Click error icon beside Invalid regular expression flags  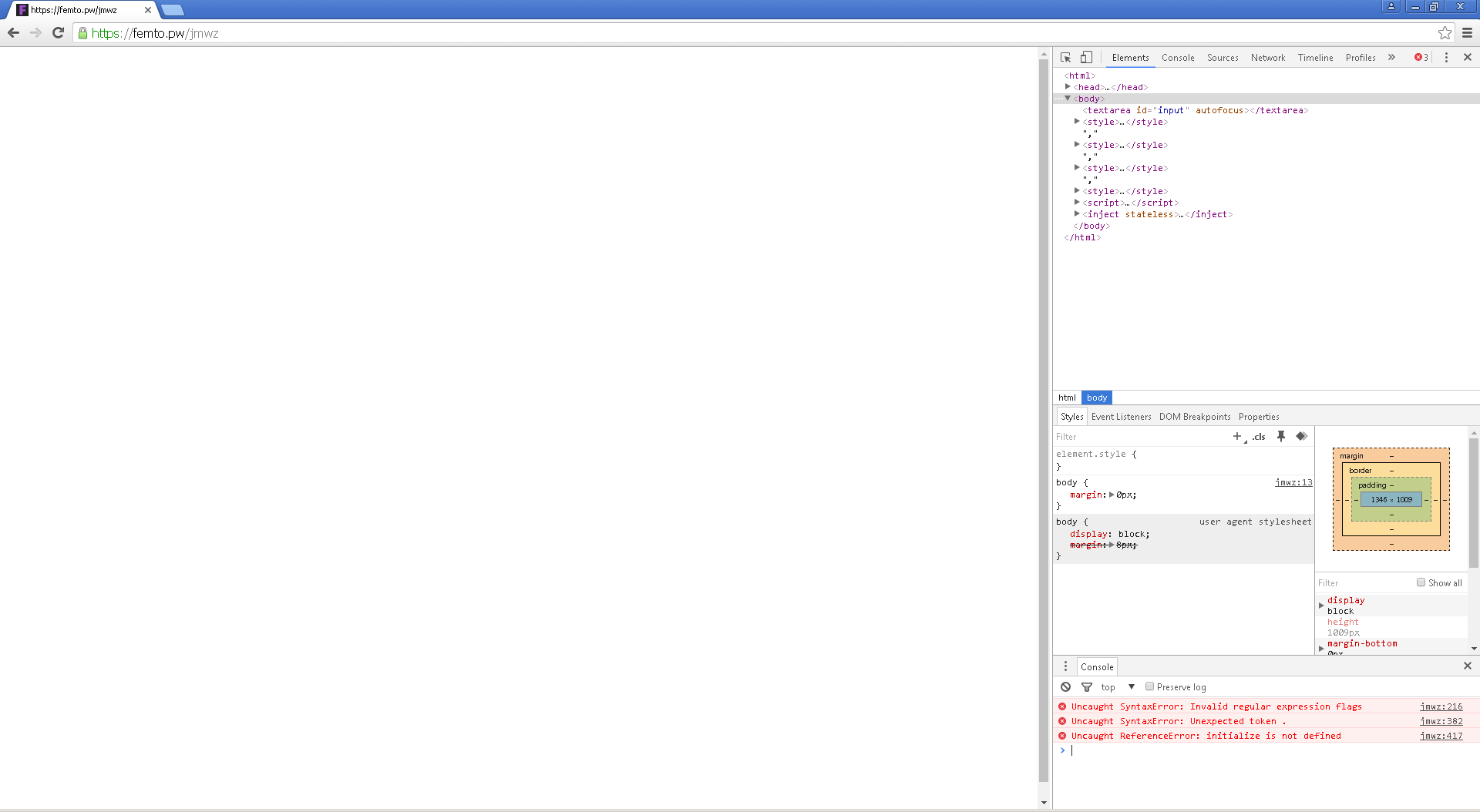tap(1062, 706)
